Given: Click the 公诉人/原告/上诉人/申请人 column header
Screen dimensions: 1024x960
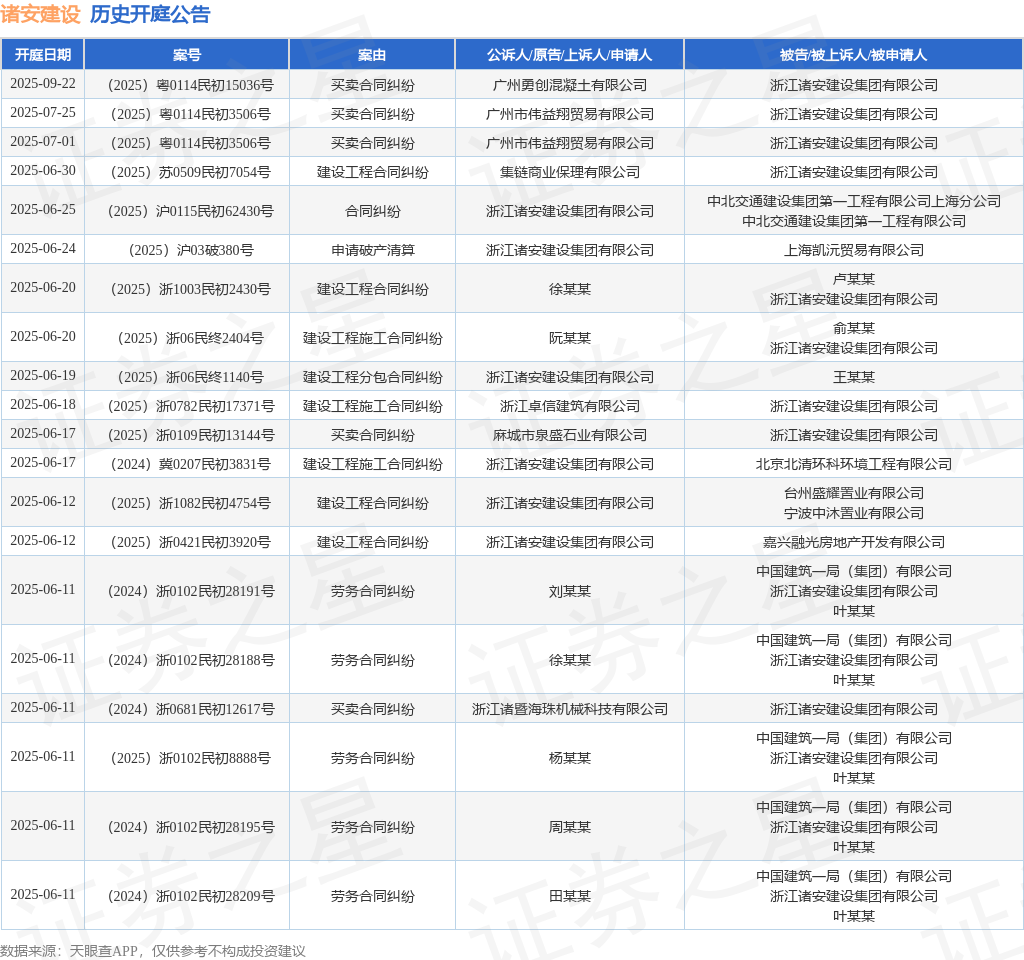Looking at the screenshot, I should pyautogui.click(x=569, y=55).
